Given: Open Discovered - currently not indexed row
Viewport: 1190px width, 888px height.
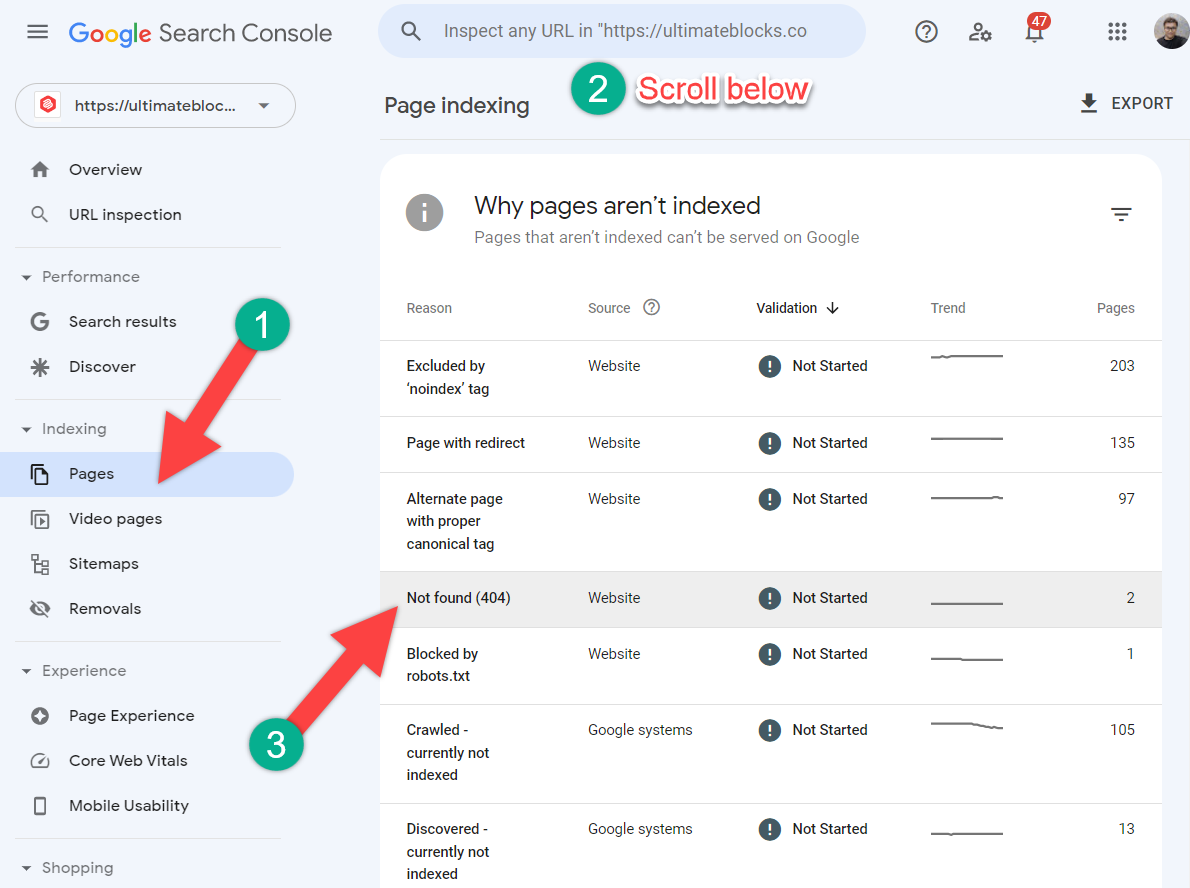Looking at the screenshot, I should (x=770, y=846).
